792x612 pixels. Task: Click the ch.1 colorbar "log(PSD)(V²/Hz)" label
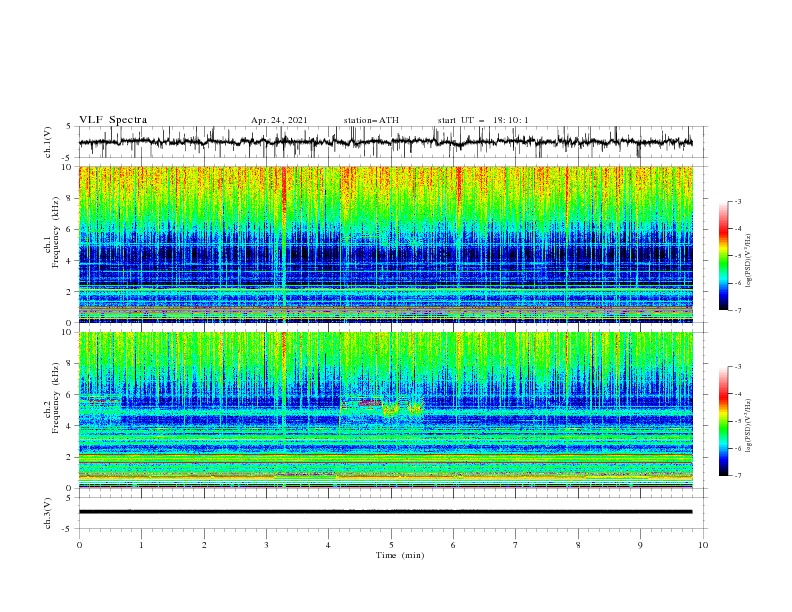(750, 261)
